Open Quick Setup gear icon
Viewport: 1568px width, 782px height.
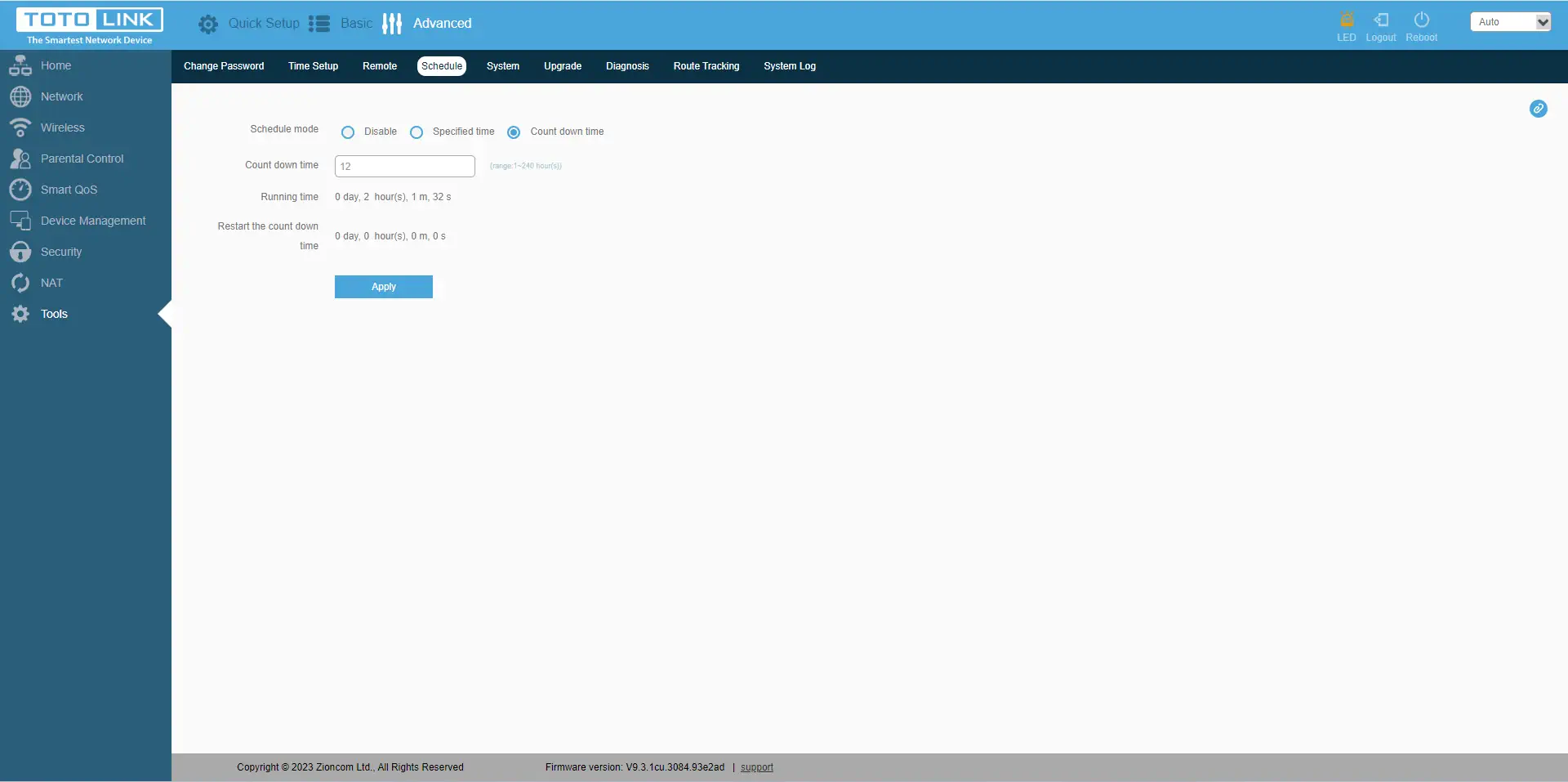pos(208,24)
